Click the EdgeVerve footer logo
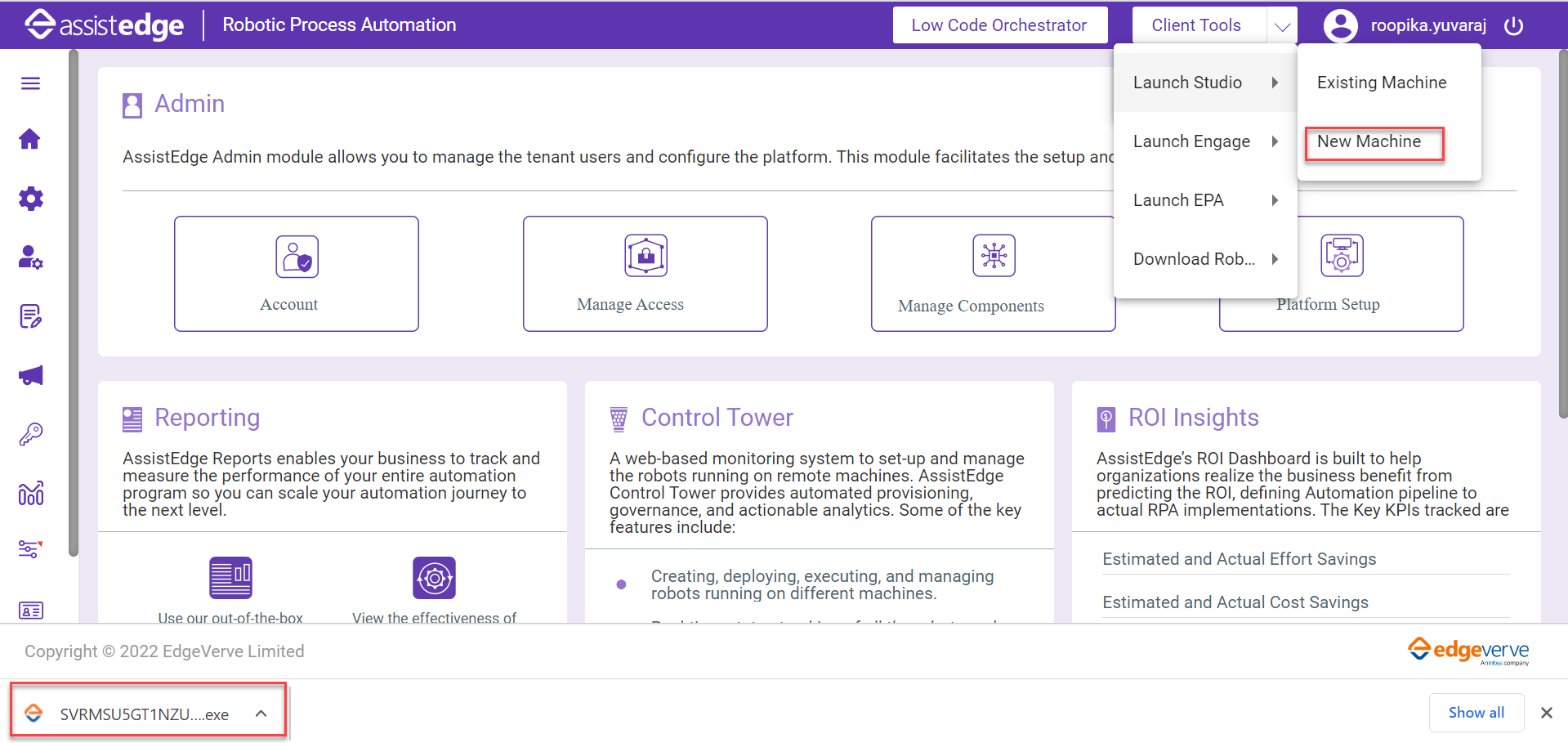 [1468, 651]
